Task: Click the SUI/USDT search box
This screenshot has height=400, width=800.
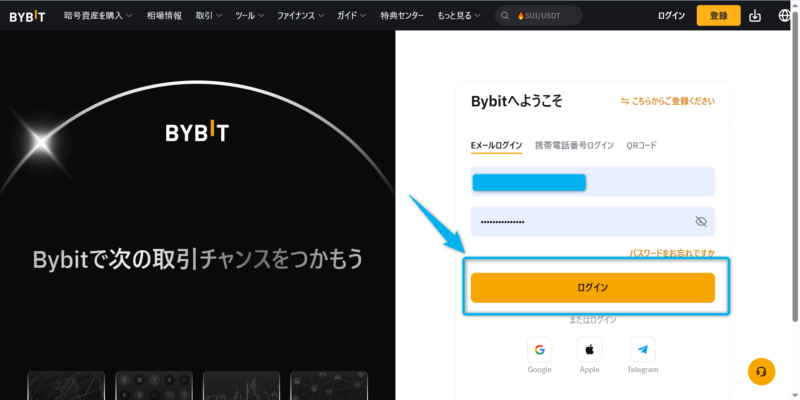Action: (539, 16)
